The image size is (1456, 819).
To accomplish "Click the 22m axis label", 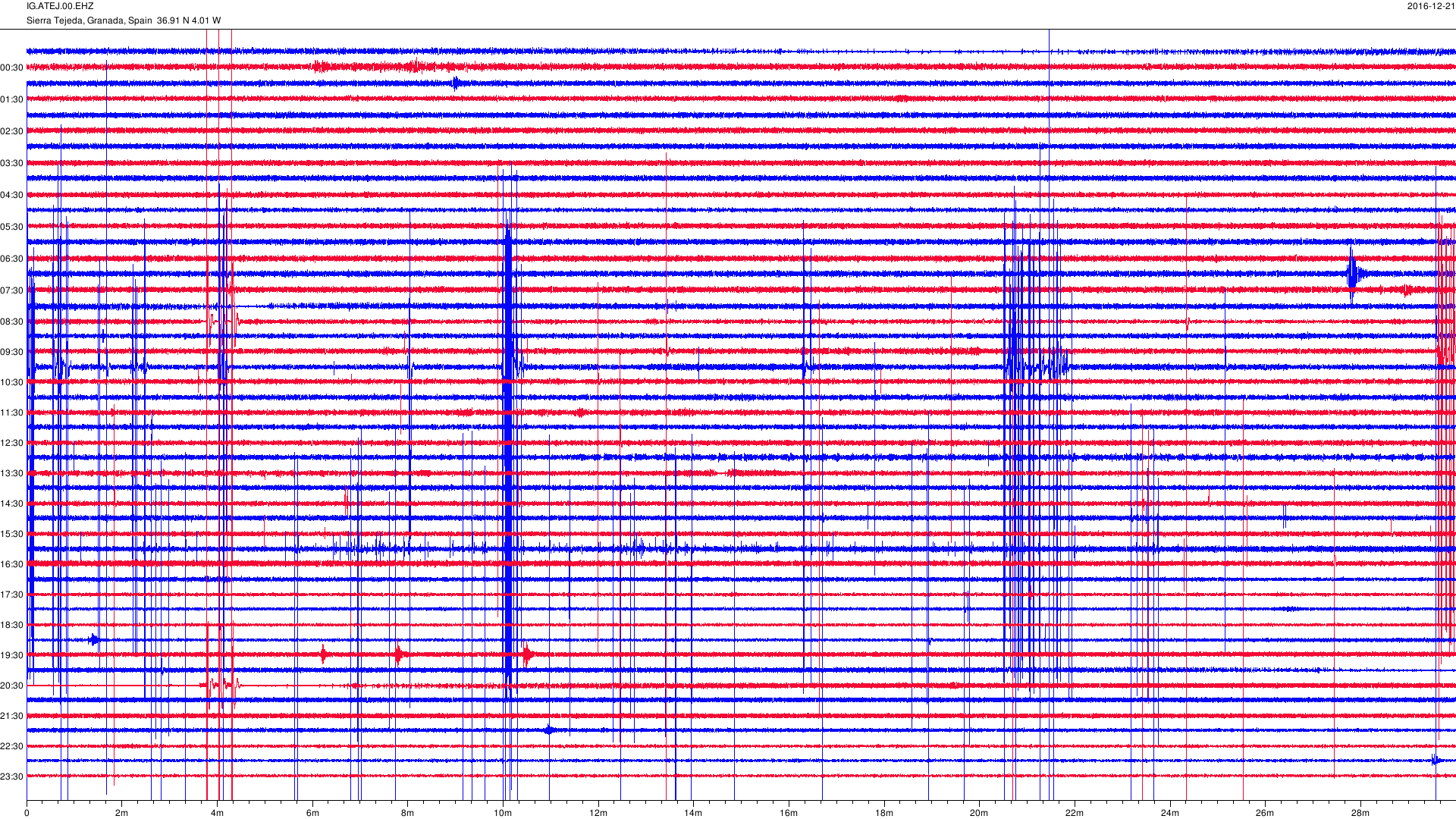I will click(1075, 813).
